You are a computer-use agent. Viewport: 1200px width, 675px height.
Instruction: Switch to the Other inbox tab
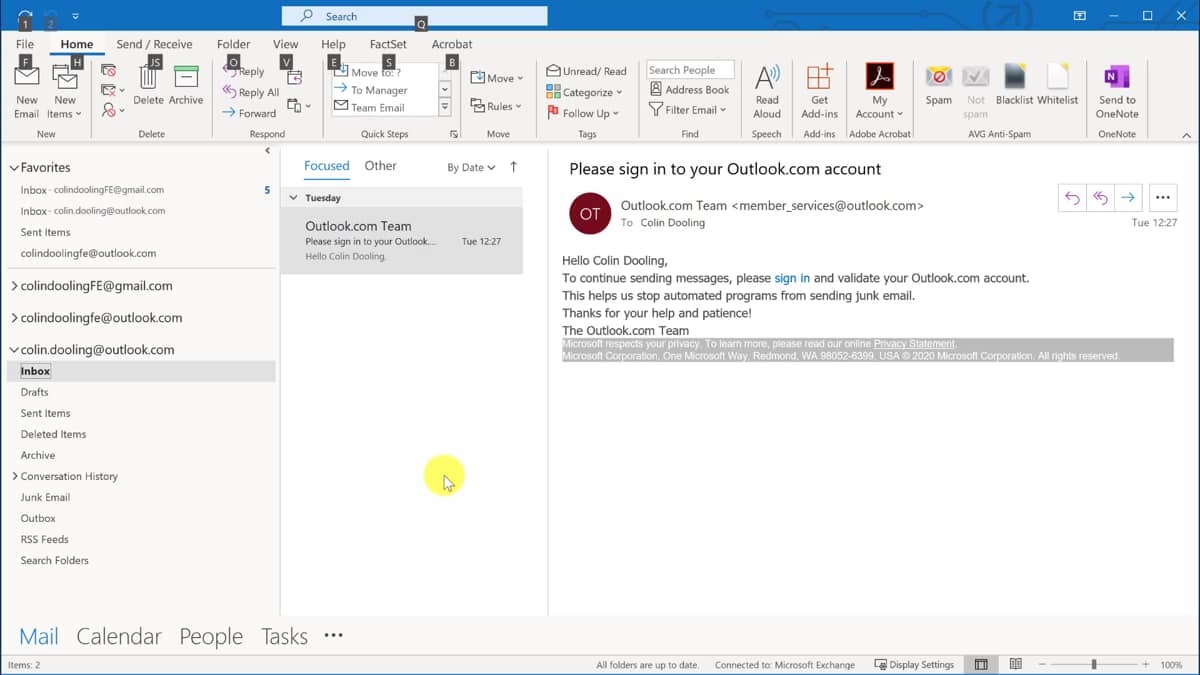coord(380,166)
